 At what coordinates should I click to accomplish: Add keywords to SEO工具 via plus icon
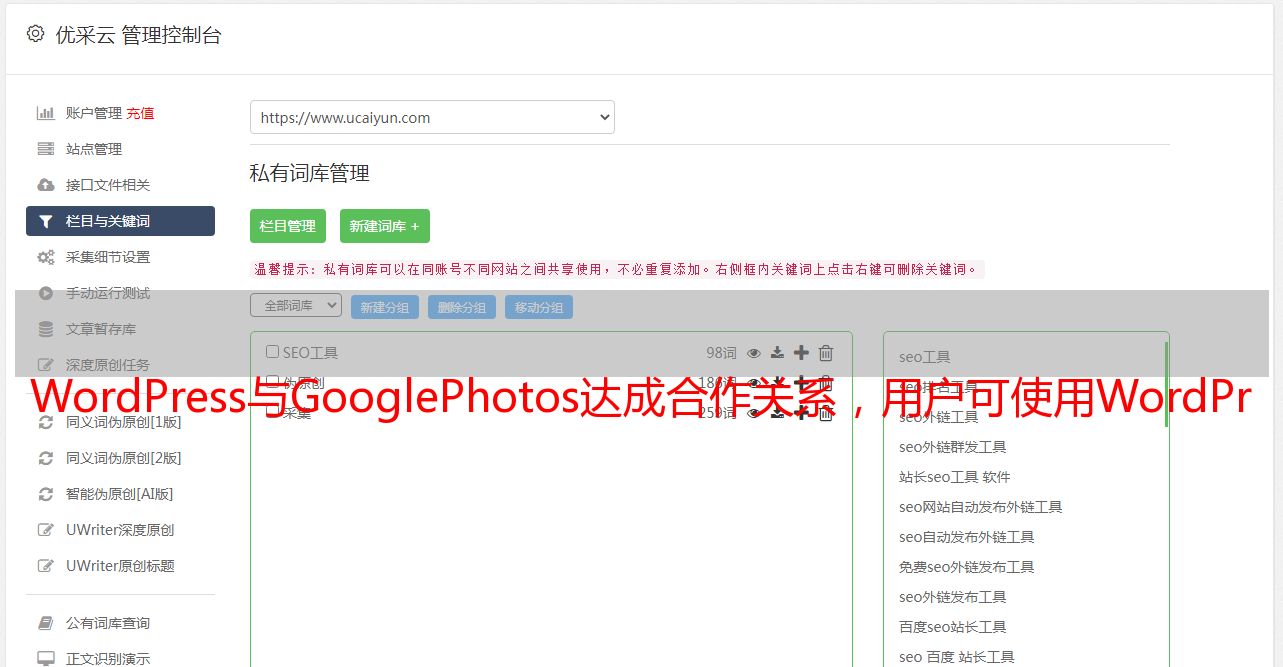pos(801,353)
